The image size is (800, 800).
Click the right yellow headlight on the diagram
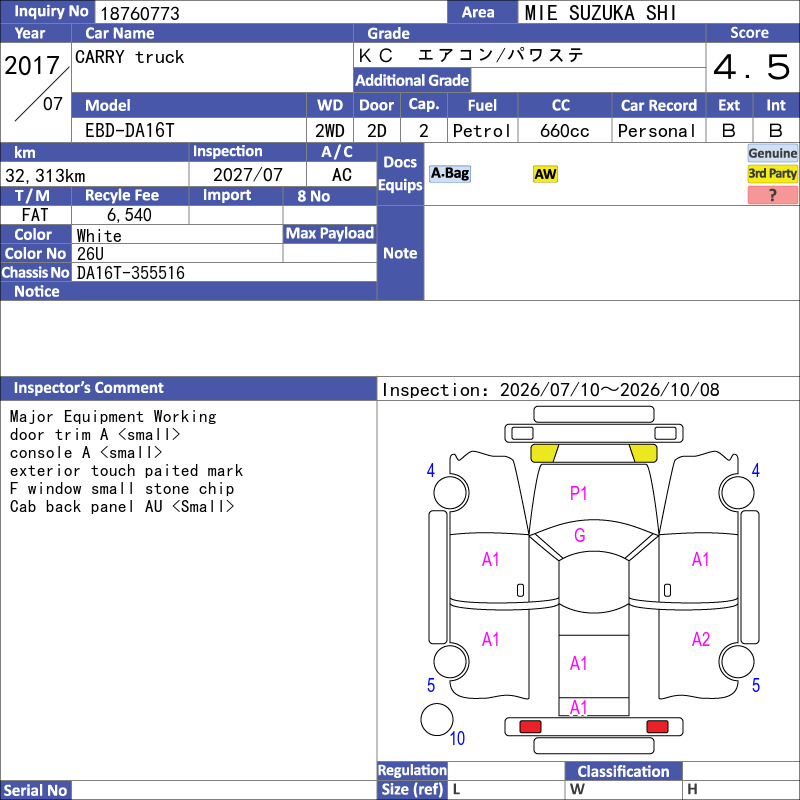(643, 453)
